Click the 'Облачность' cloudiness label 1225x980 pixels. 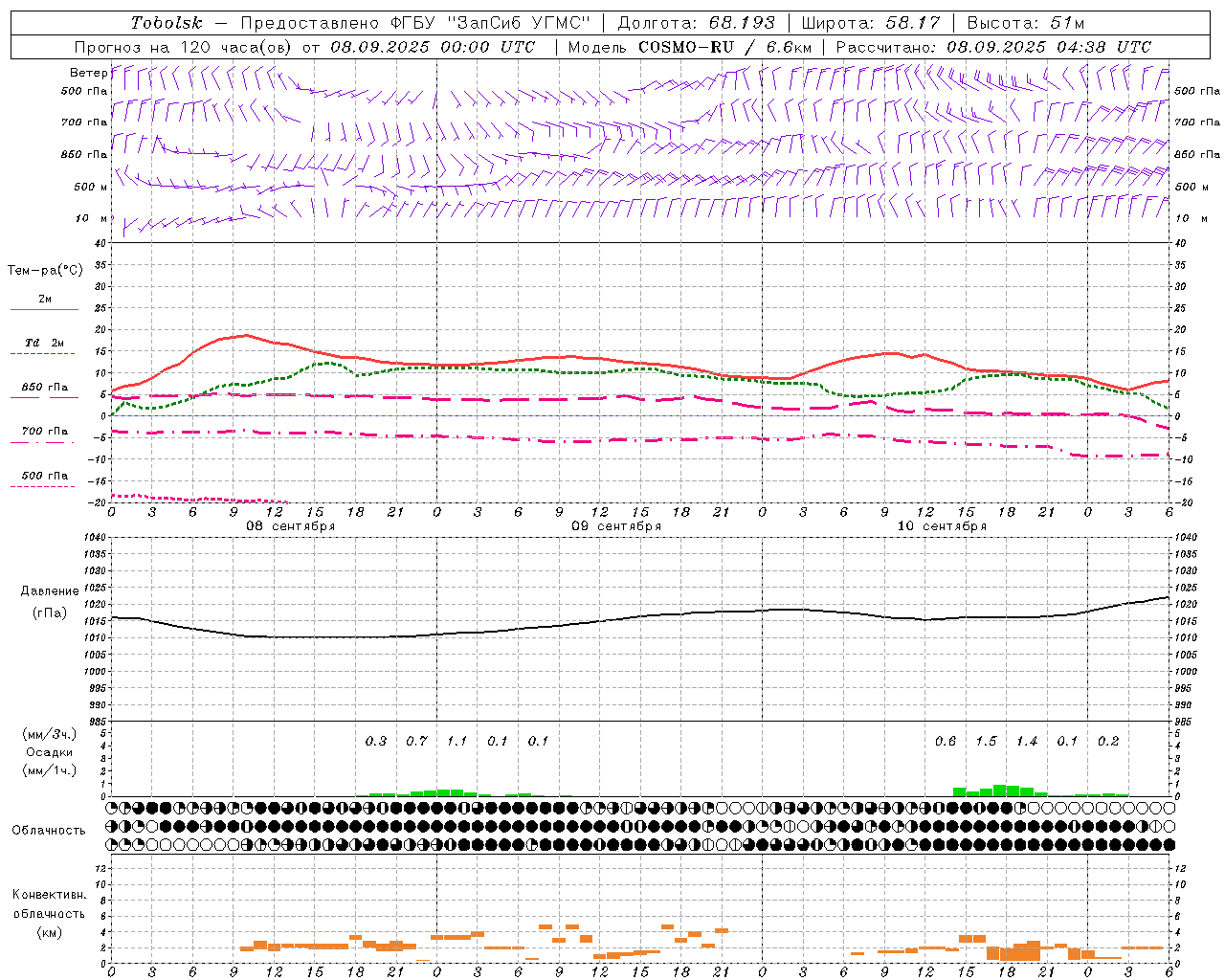49,831
